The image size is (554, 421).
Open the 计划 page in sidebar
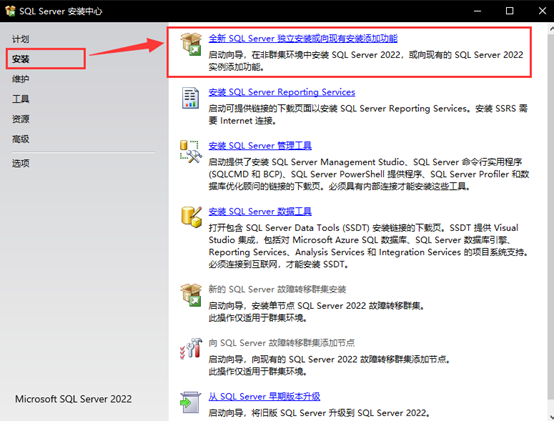point(20,39)
